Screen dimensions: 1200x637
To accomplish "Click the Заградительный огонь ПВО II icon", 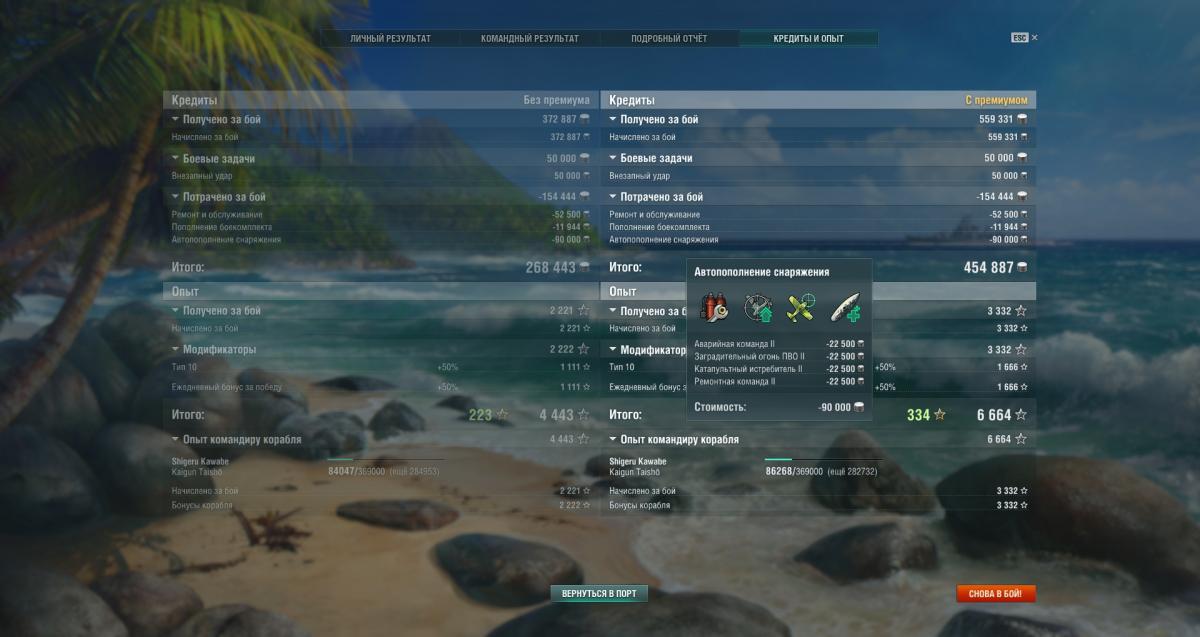I will [x=757, y=308].
